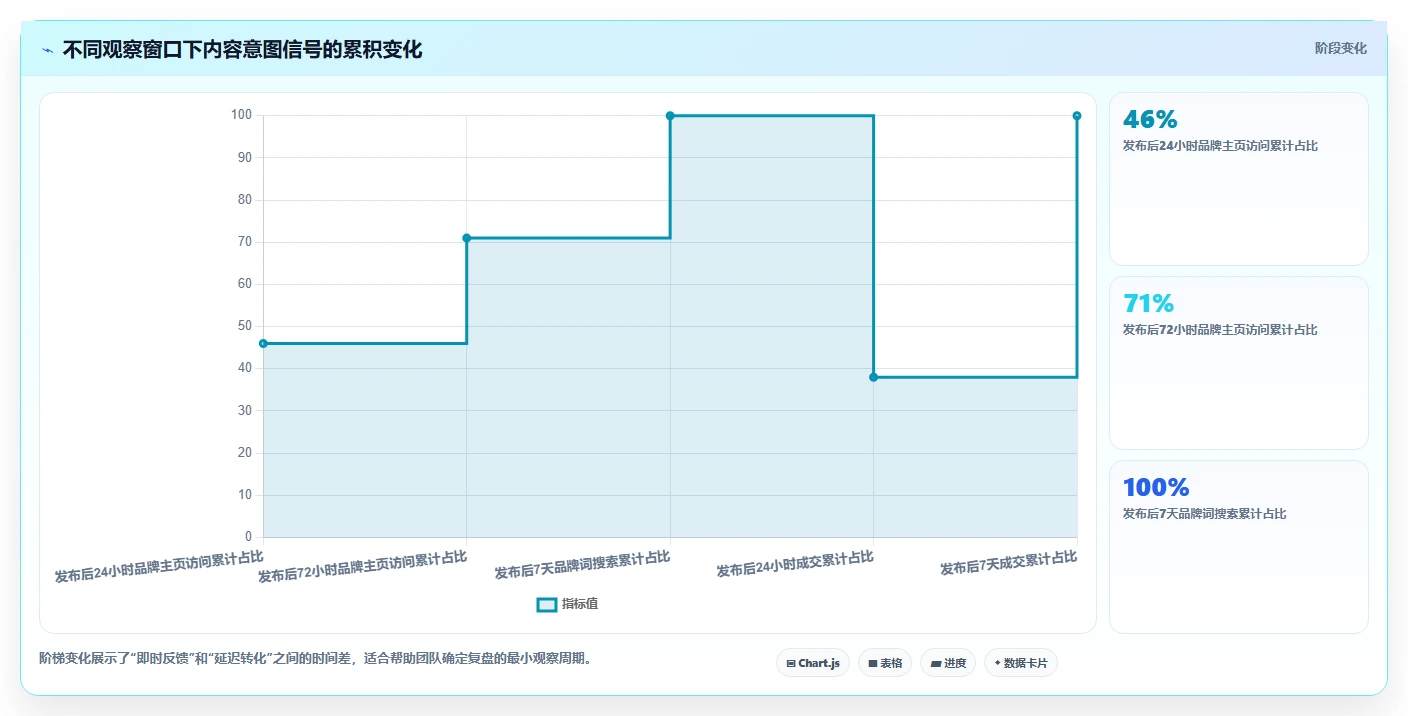
Task: Select the 数据卡片 chip
Action: [1021, 663]
